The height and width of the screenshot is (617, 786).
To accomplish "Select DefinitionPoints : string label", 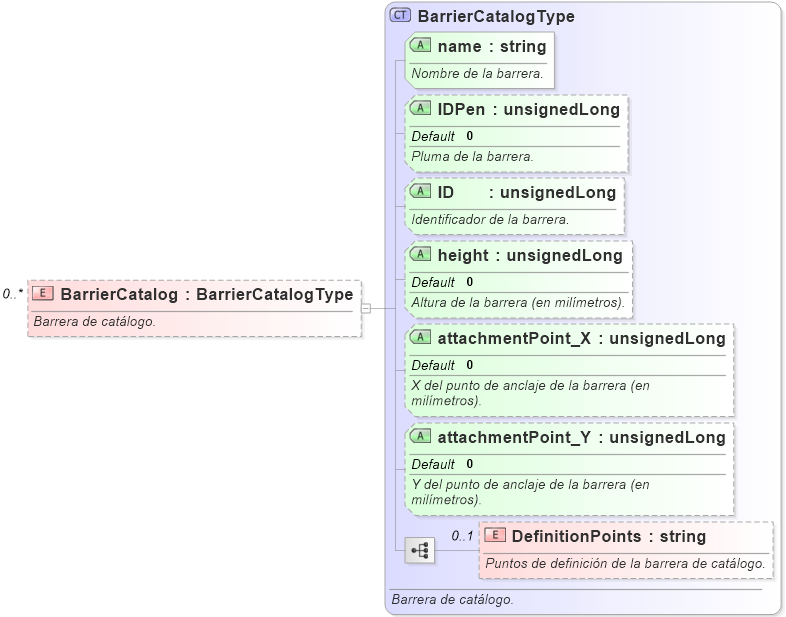I will pyautogui.click(x=609, y=536).
